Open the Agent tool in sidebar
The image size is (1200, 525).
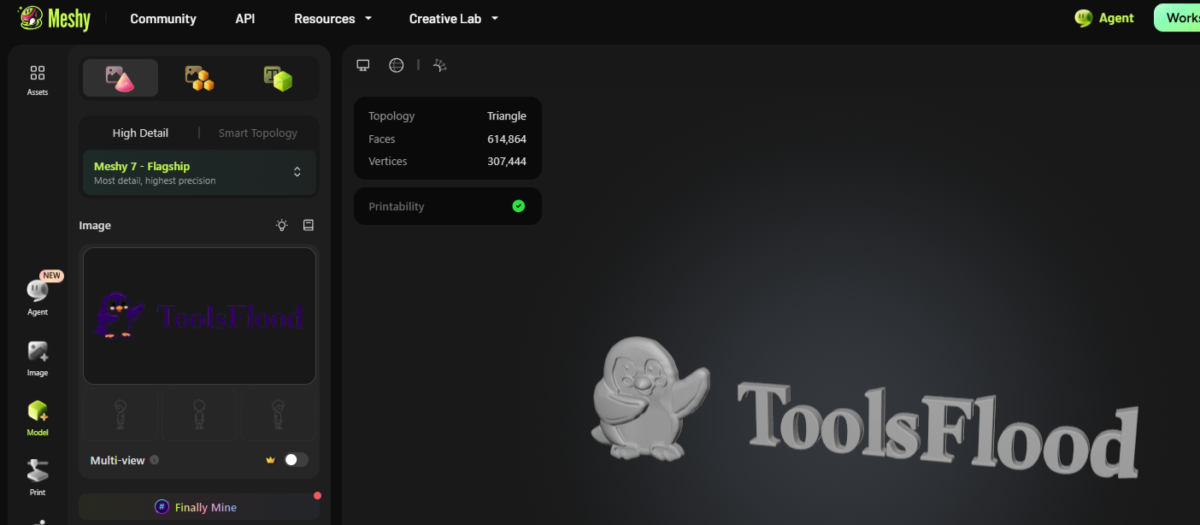[x=37, y=295]
